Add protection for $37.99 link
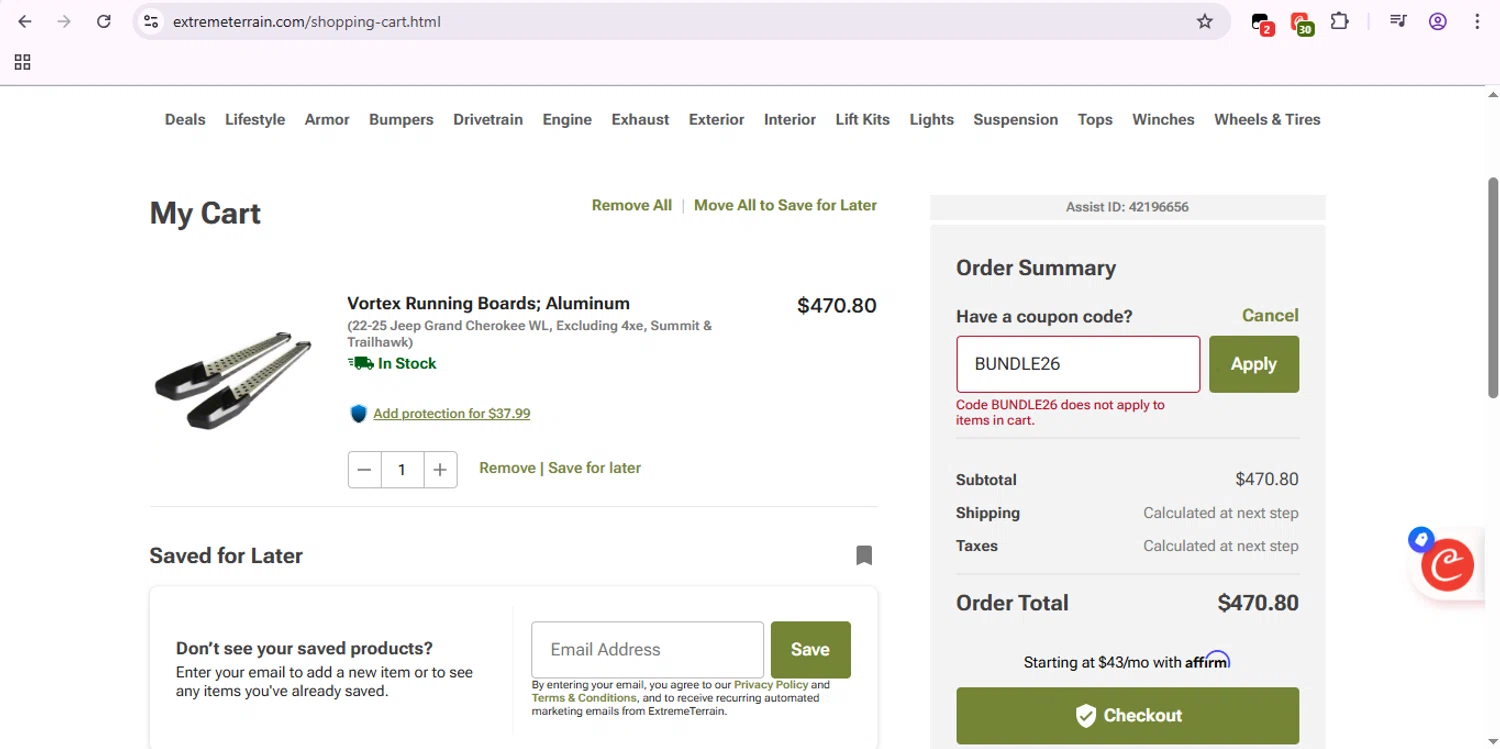This screenshot has height=749, width=1500. point(451,413)
